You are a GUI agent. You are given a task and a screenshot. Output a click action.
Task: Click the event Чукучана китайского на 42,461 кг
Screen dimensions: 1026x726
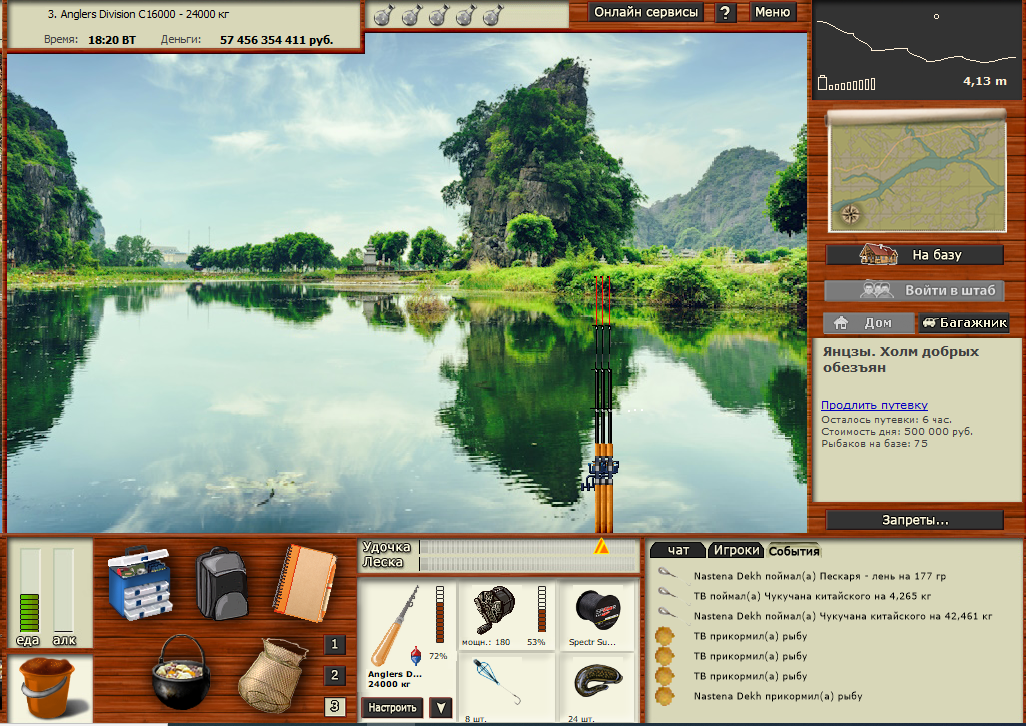point(843,616)
